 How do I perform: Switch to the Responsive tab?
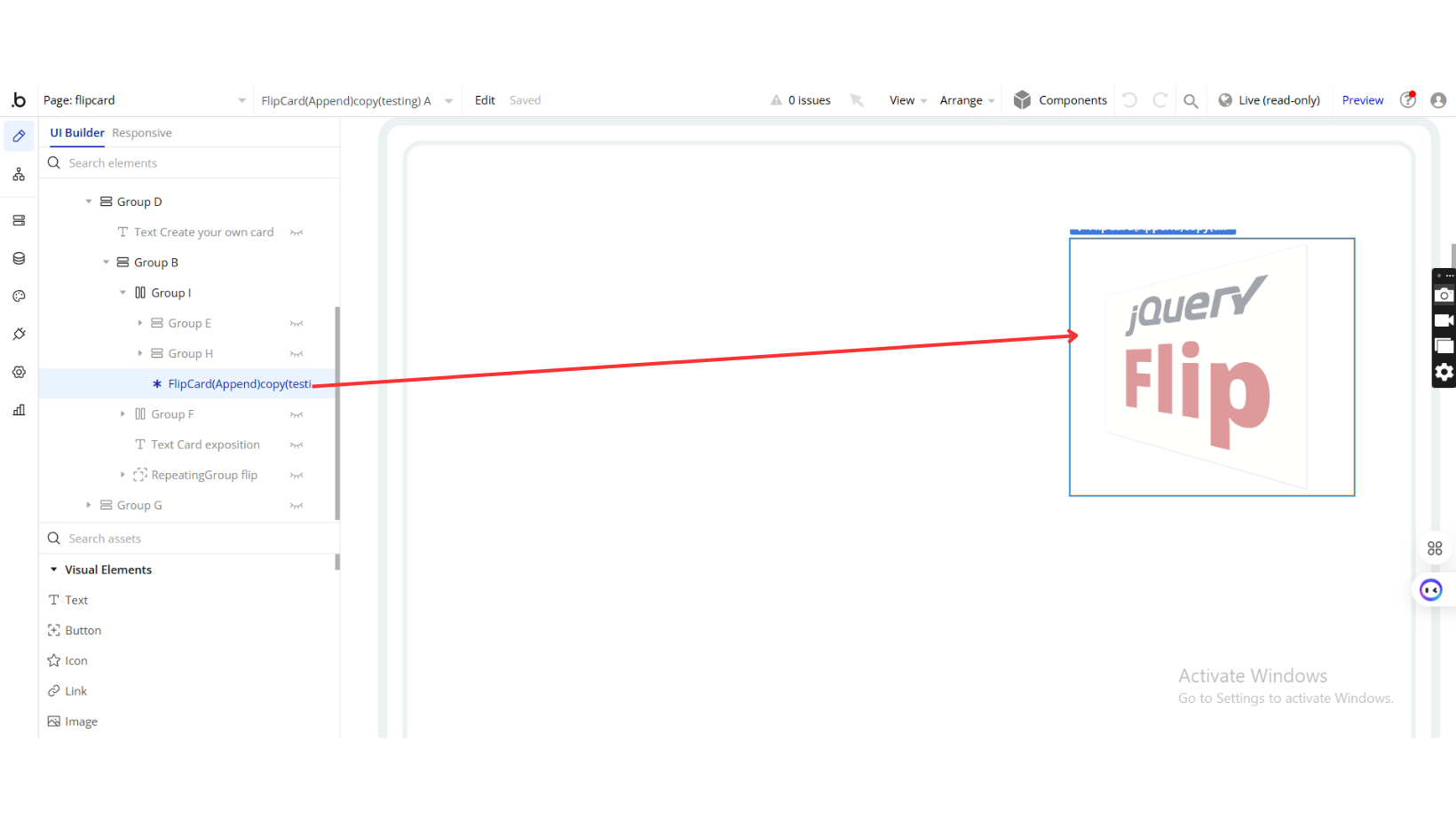pos(142,133)
